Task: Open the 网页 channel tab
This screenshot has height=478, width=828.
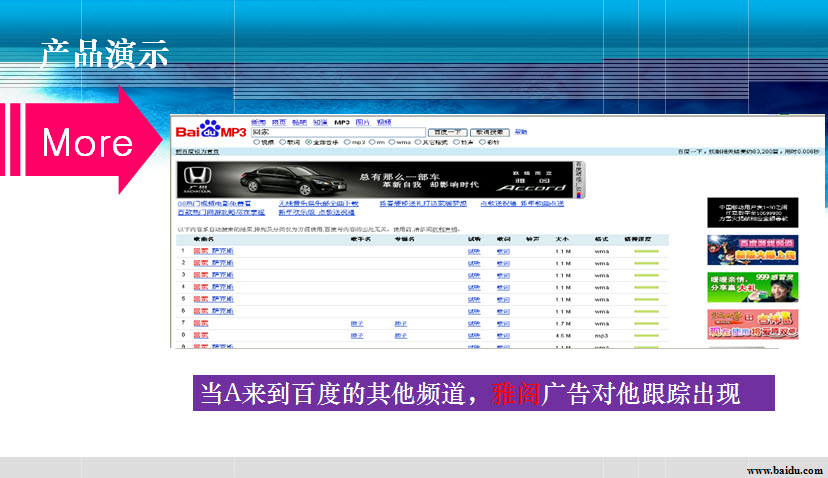Action: click(x=279, y=123)
